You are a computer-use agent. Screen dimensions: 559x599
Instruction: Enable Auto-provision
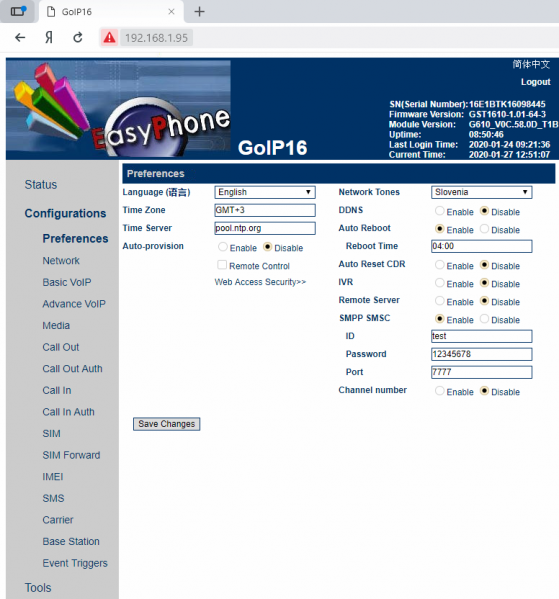(223, 247)
